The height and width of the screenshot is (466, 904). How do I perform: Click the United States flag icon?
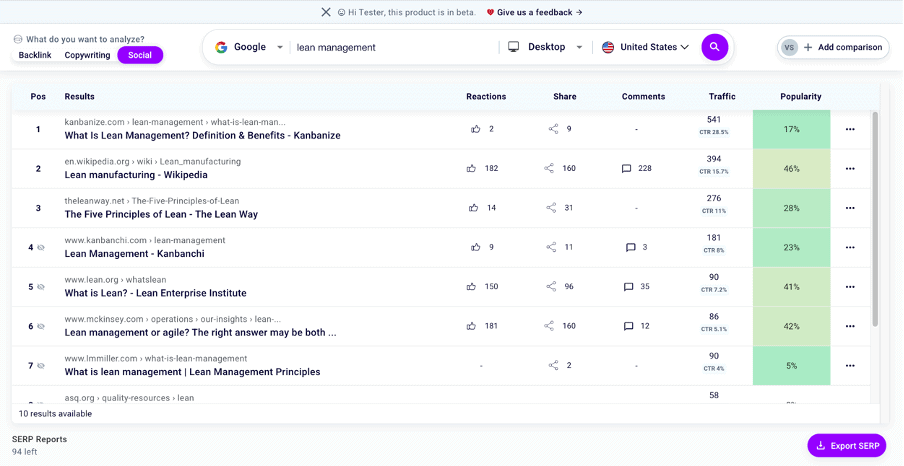click(608, 47)
